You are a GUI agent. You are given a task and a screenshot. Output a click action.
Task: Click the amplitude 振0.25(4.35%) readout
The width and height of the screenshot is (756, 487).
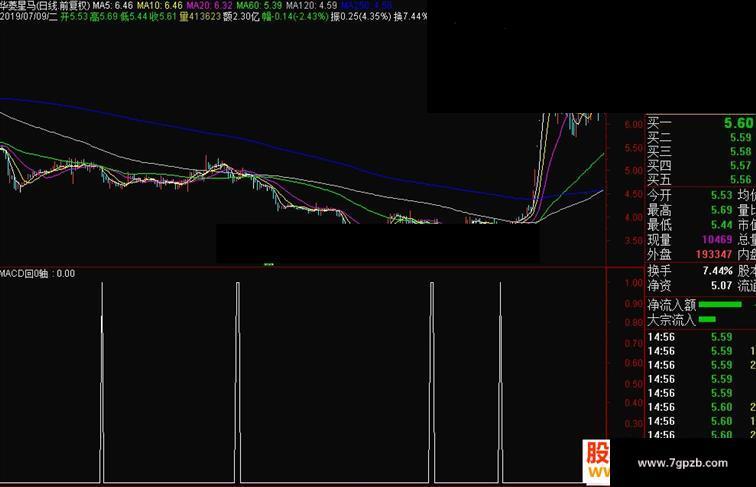coord(361,17)
